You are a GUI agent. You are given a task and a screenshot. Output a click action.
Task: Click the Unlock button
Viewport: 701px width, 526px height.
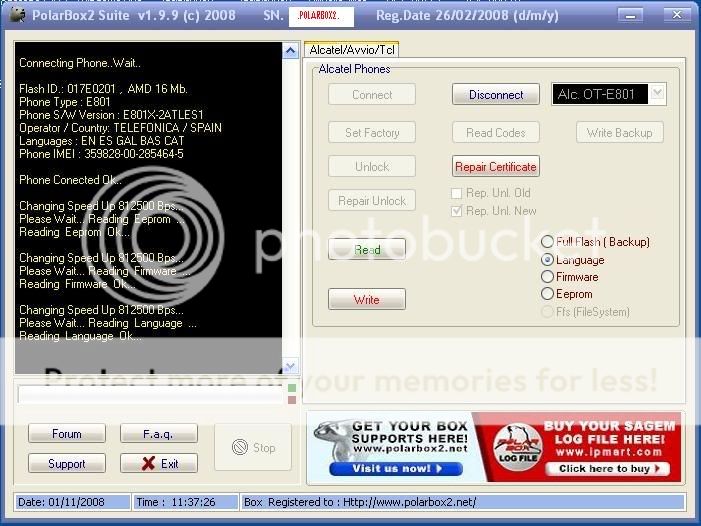[x=372, y=167]
